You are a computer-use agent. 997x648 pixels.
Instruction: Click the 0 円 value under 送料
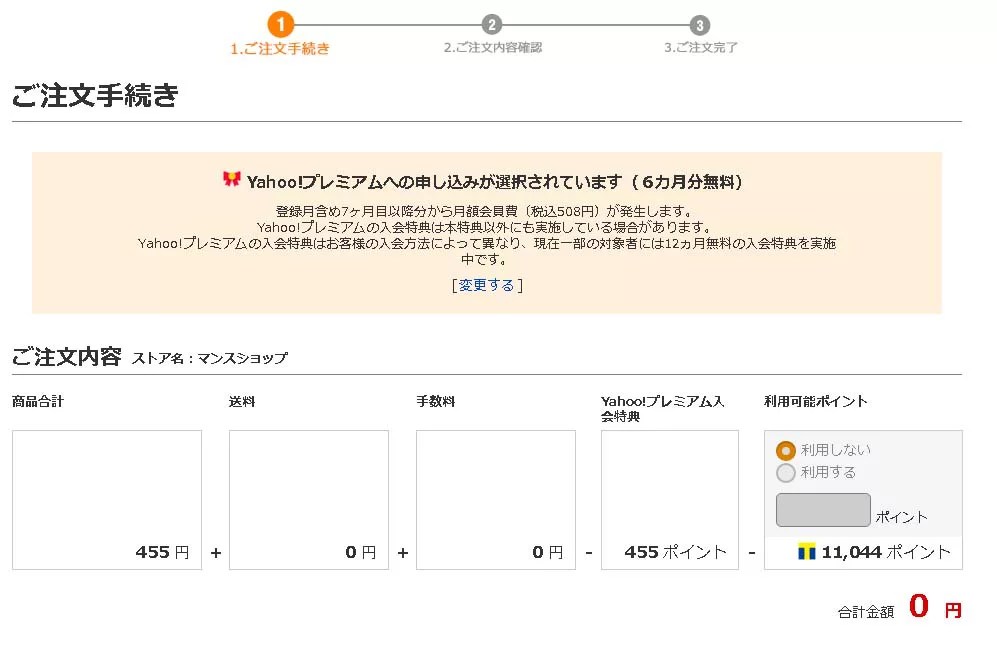click(x=361, y=552)
